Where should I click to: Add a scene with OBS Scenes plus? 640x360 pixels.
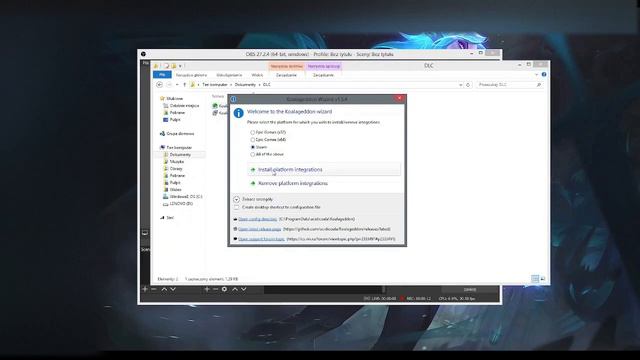click(145, 289)
